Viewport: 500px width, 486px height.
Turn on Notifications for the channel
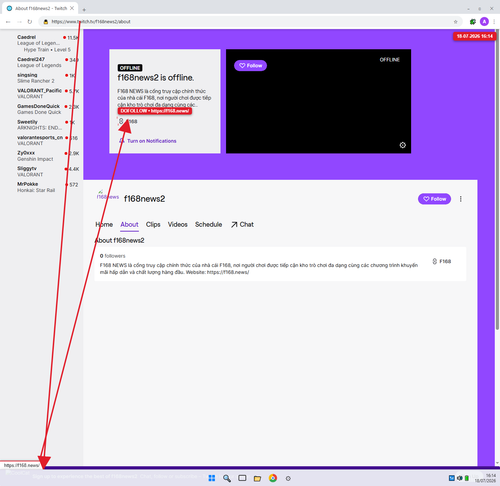point(148,141)
